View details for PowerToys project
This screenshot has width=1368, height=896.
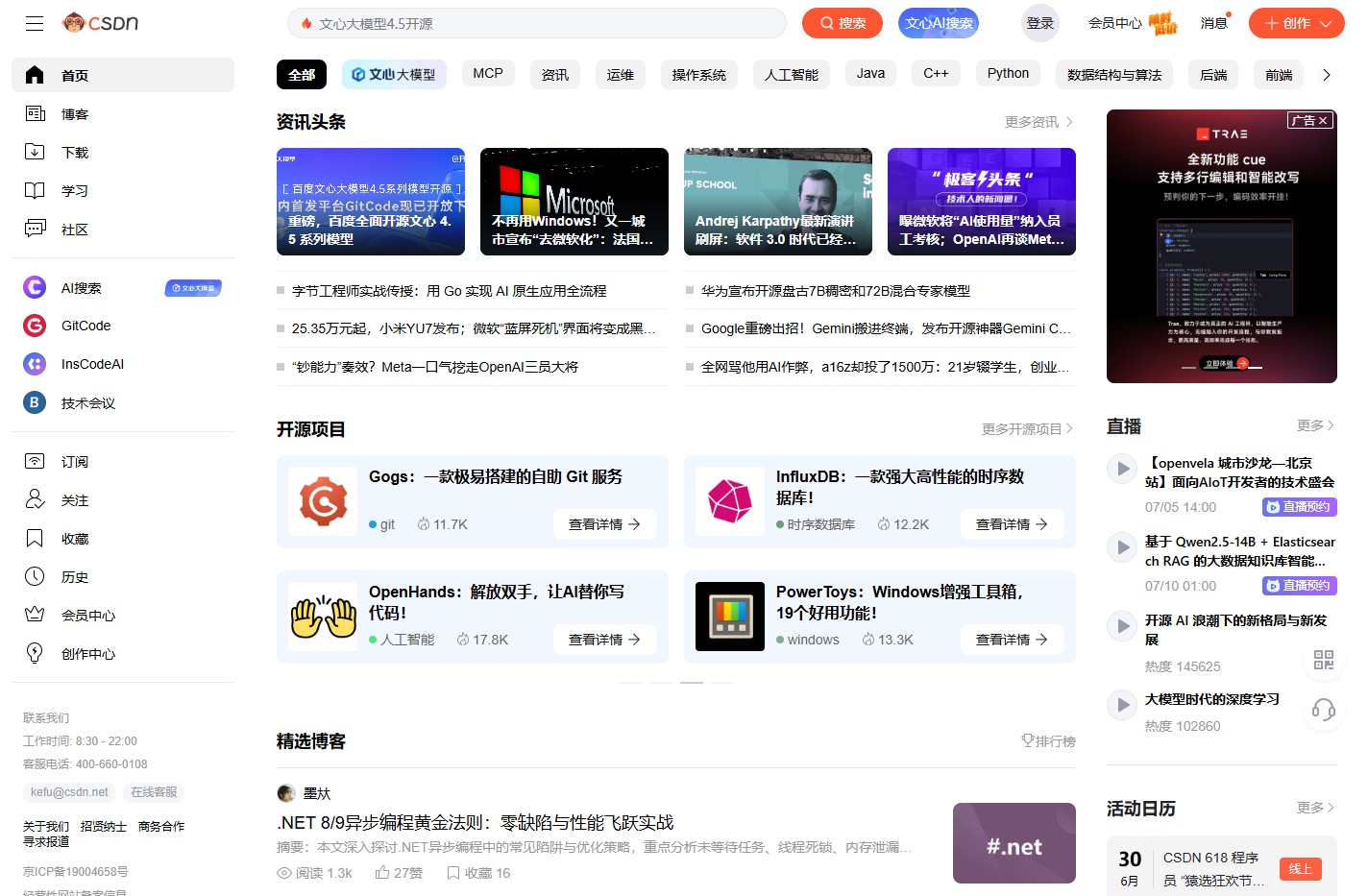click(x=1012, y=640)
